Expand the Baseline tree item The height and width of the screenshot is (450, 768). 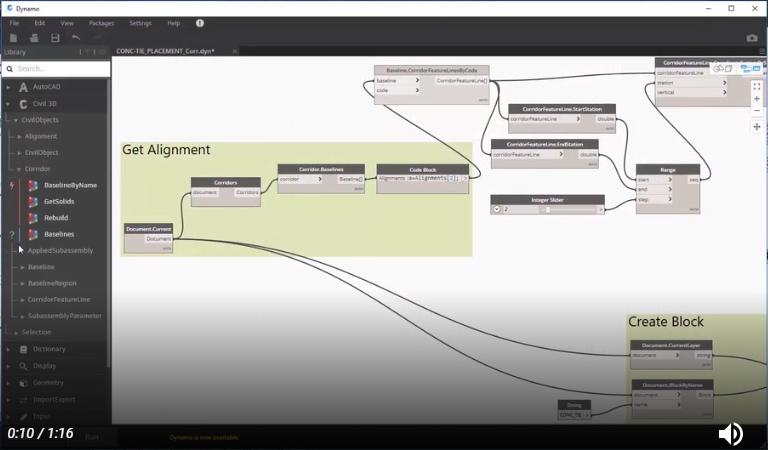pyautogui.click(x=23, y=267)
